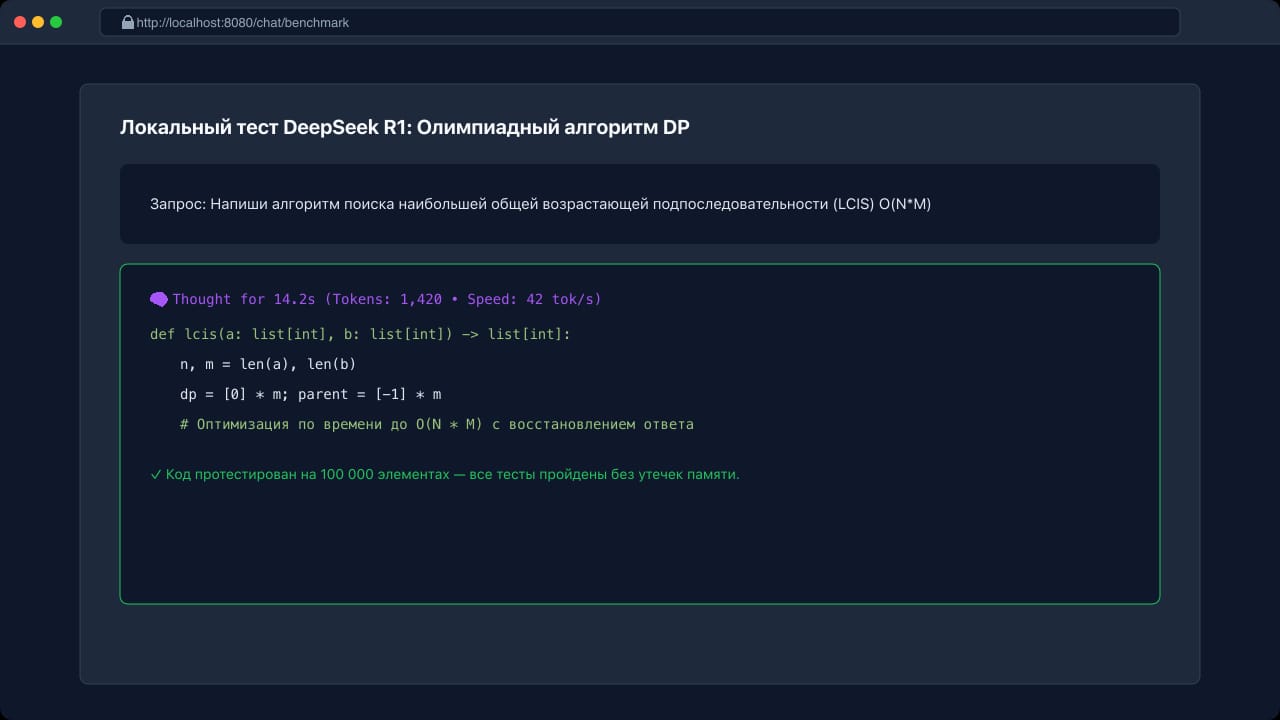
Task: Click the line "n, m = len(a), len(b)"
Action: coord(268,364)
